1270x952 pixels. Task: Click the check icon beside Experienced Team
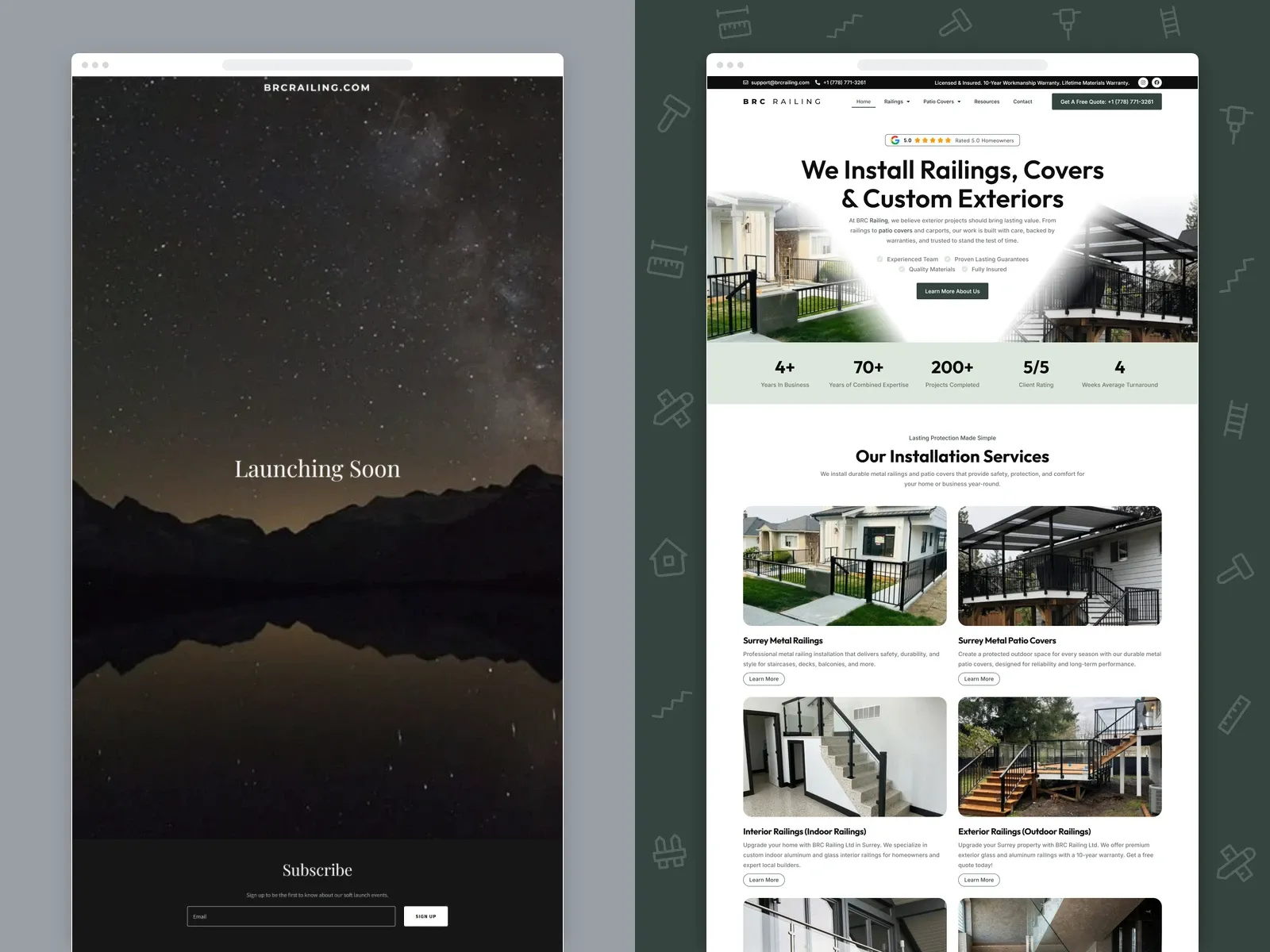880,259
